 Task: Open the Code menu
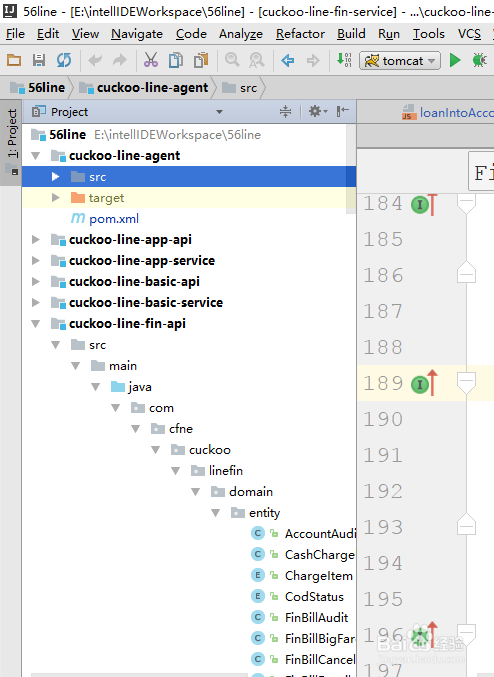pos(191,34)
